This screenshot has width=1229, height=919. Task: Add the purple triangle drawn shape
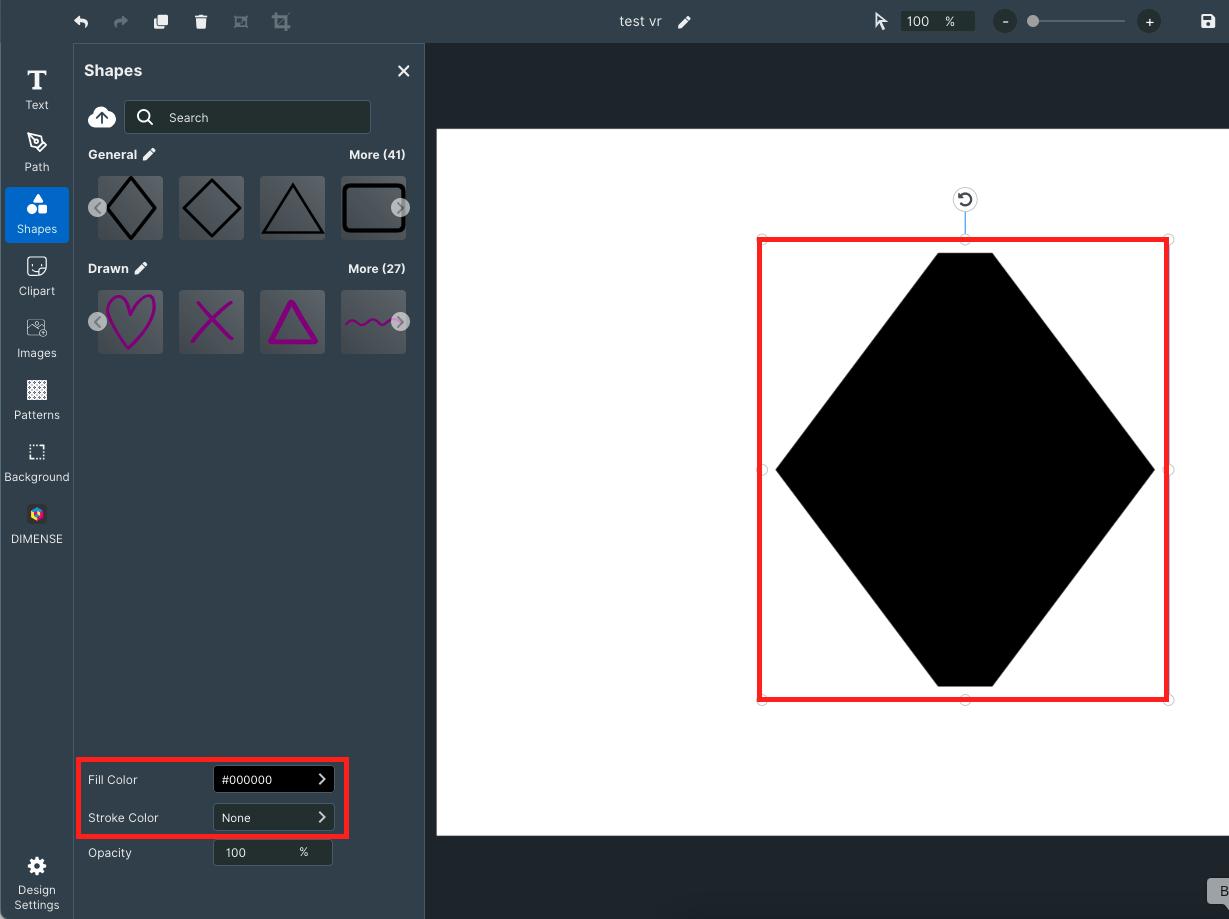(293, 322)
